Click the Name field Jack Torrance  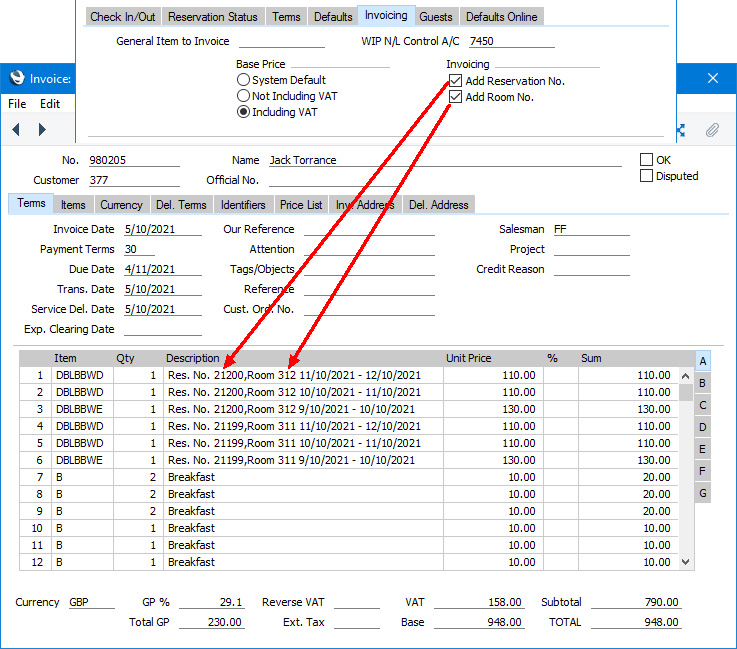(x=445, y=160)
